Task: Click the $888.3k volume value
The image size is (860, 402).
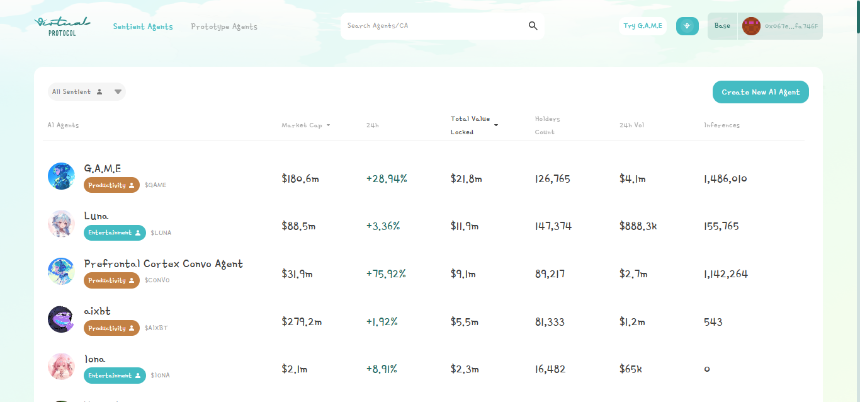Action: (x=638, y=226)
